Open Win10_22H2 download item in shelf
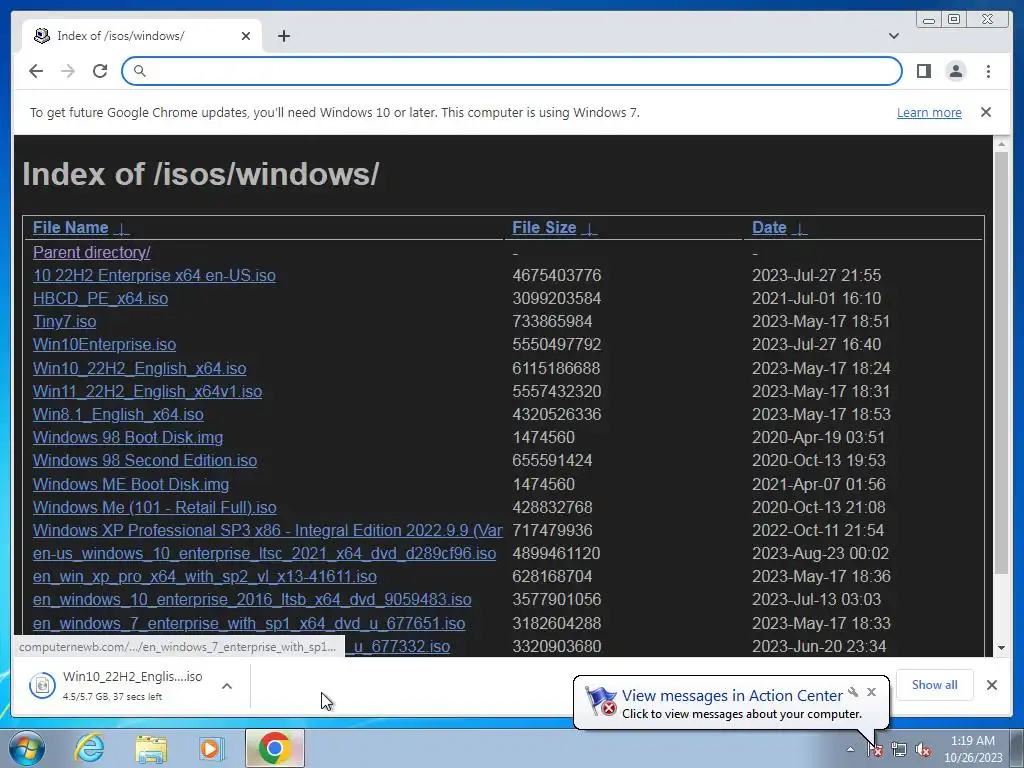Image resolution: width=1024 pixels, height=768 pixels. (x=118, y=685)
